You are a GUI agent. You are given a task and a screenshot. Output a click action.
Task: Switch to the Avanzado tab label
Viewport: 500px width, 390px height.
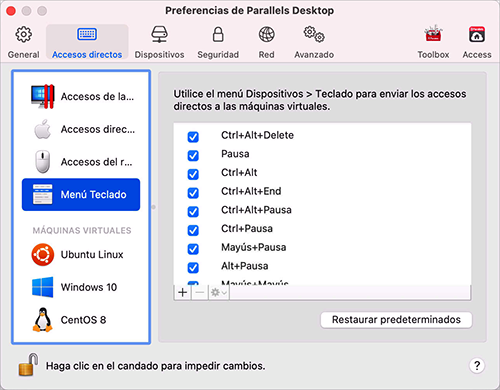(x=314, y=54)
